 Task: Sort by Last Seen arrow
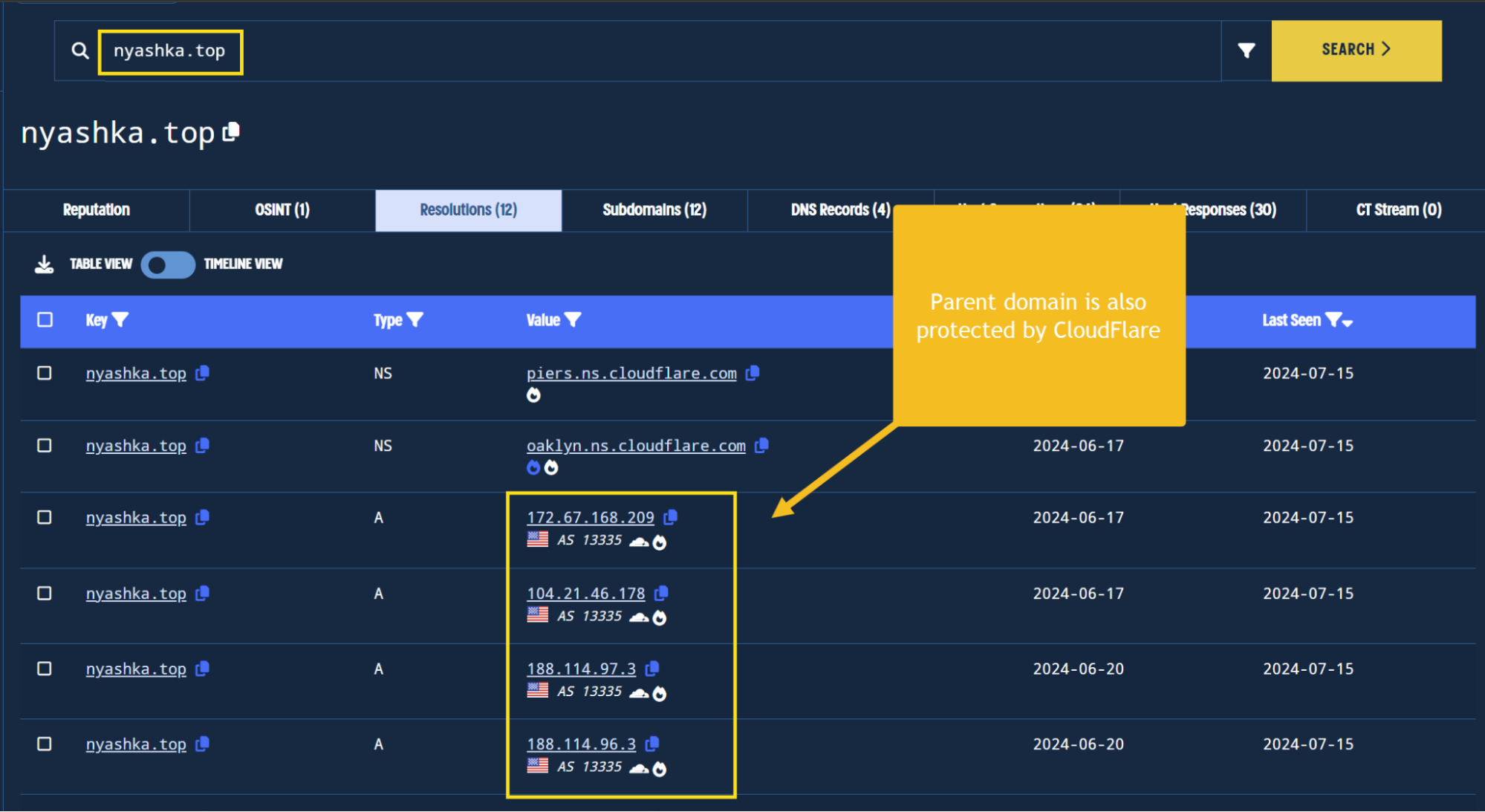[1348, 322]
